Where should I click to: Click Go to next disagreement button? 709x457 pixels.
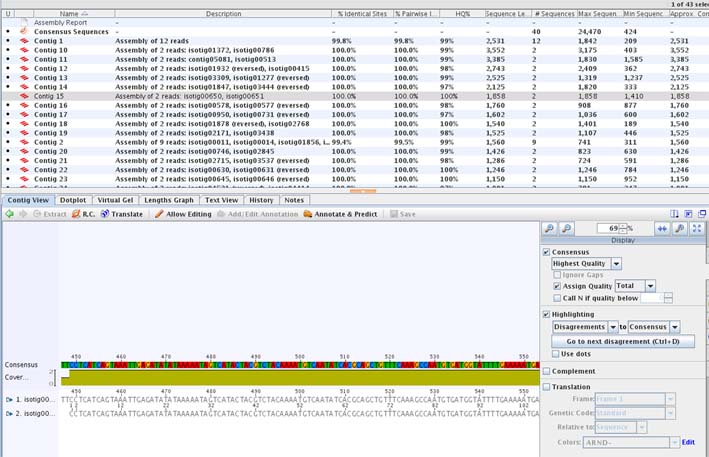[x=623, y=341]
